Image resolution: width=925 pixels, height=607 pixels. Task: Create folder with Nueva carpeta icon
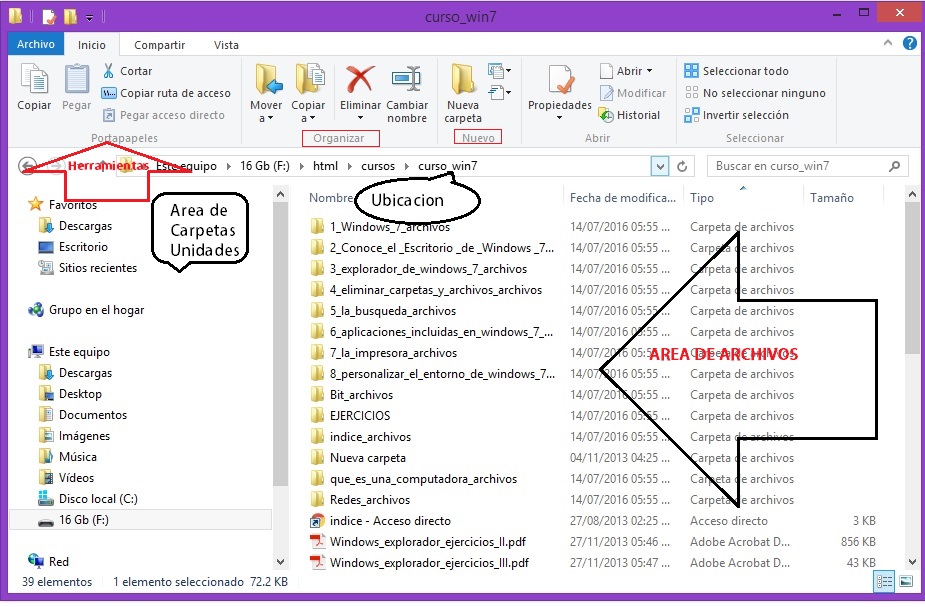[x=463, y=80]
